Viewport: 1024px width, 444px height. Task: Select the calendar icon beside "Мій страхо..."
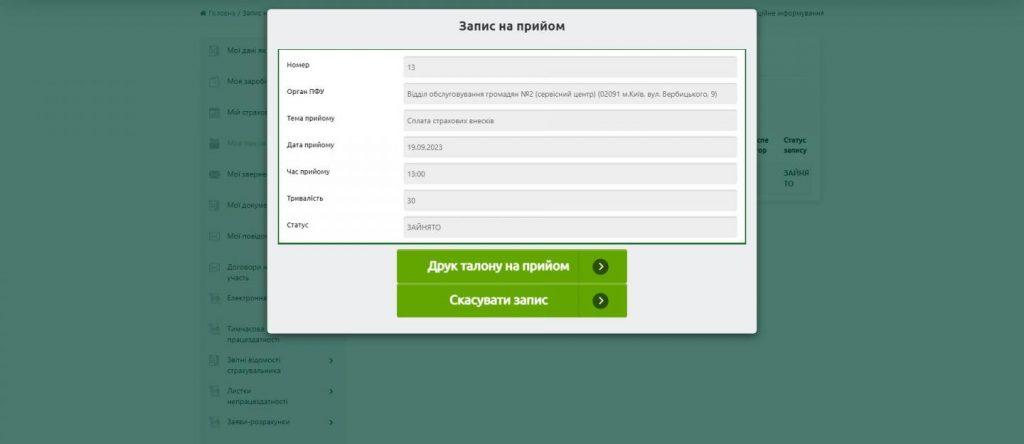coord(214,113)
